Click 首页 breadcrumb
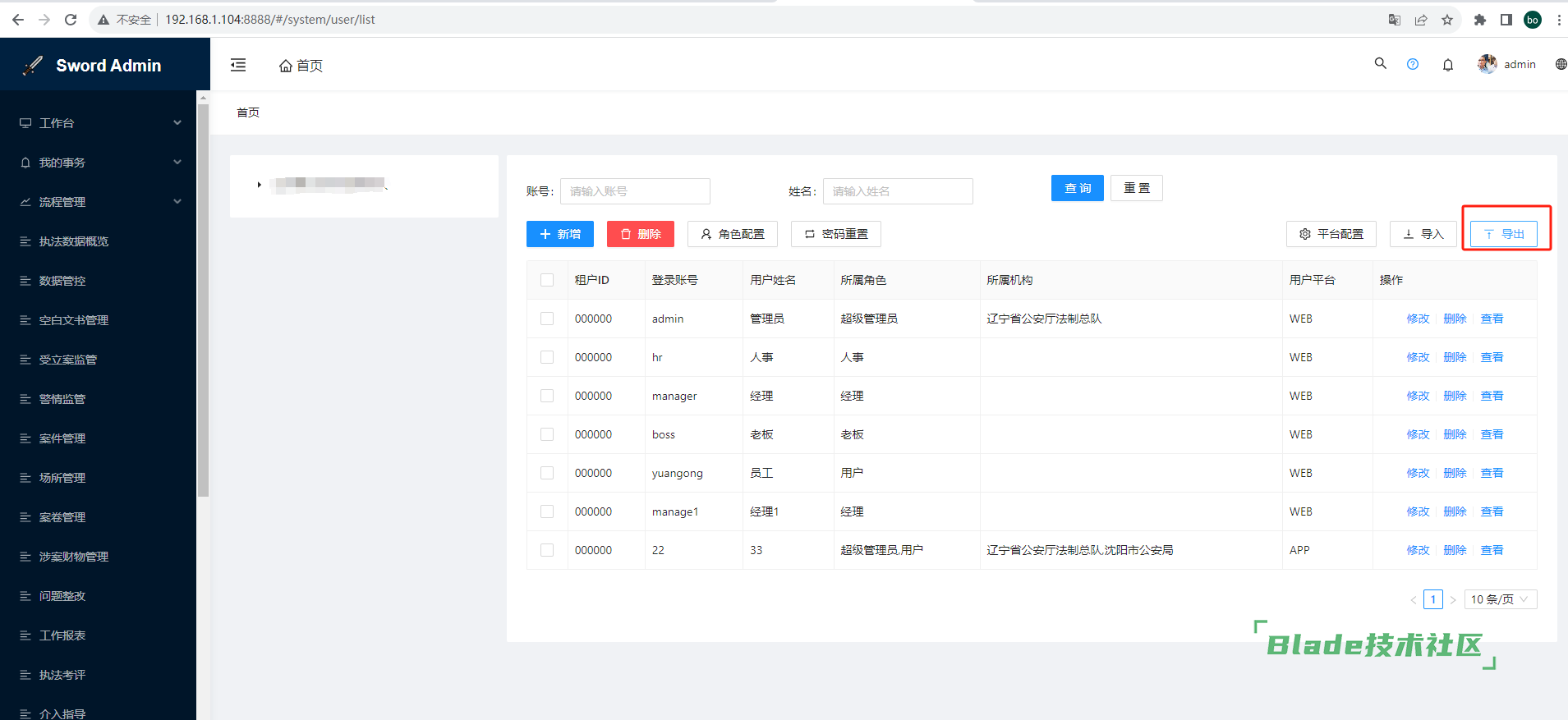 [x=248, y=112]
